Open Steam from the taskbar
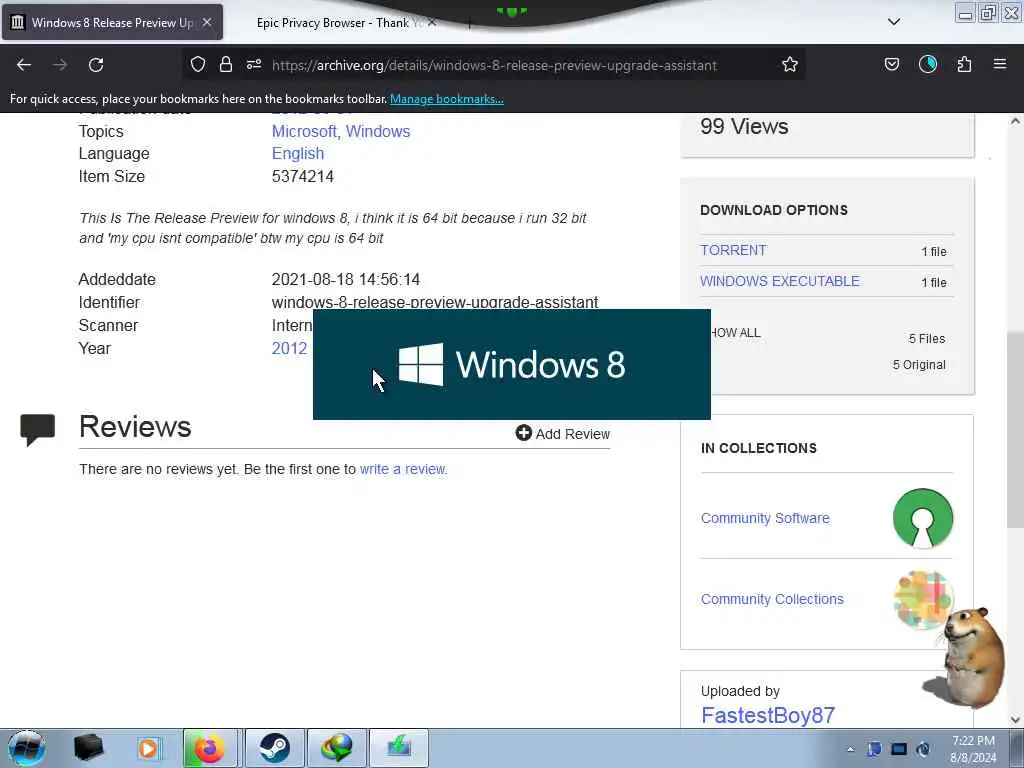 click(x=275, y=748)
